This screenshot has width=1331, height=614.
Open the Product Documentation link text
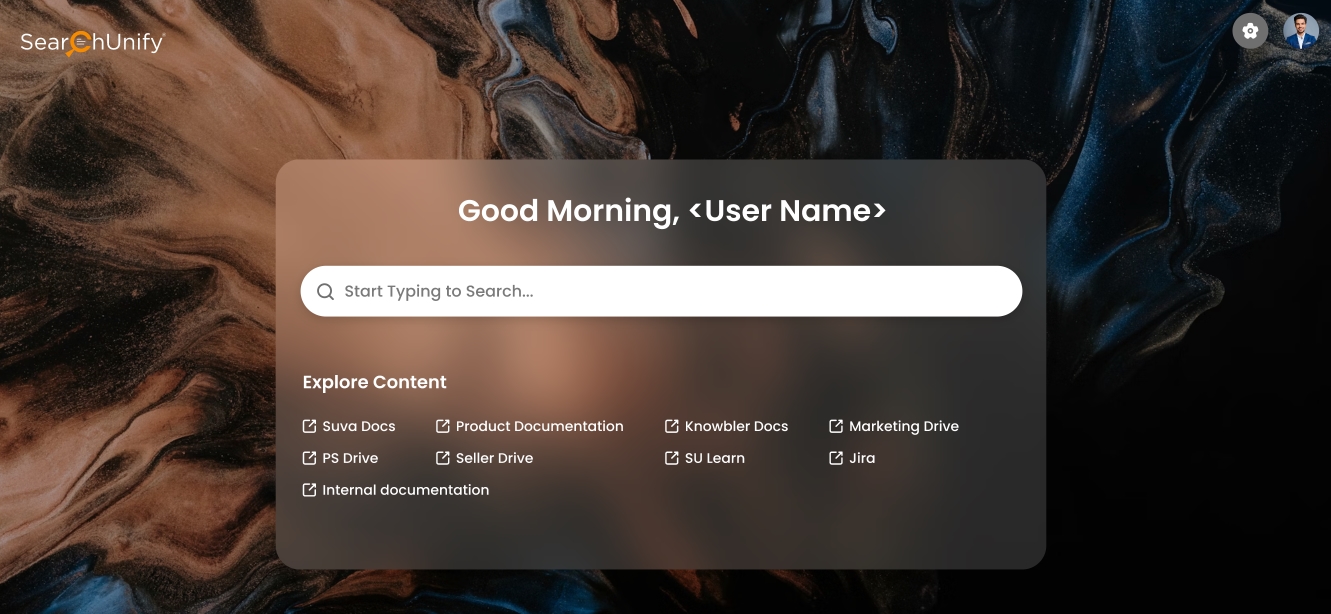[539, 427]
